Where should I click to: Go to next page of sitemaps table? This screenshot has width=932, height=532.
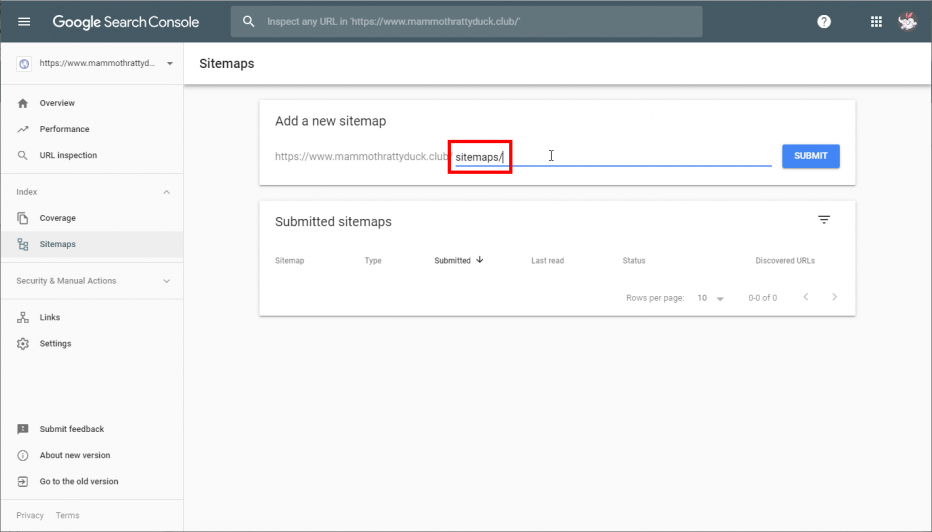click(835, 297)
